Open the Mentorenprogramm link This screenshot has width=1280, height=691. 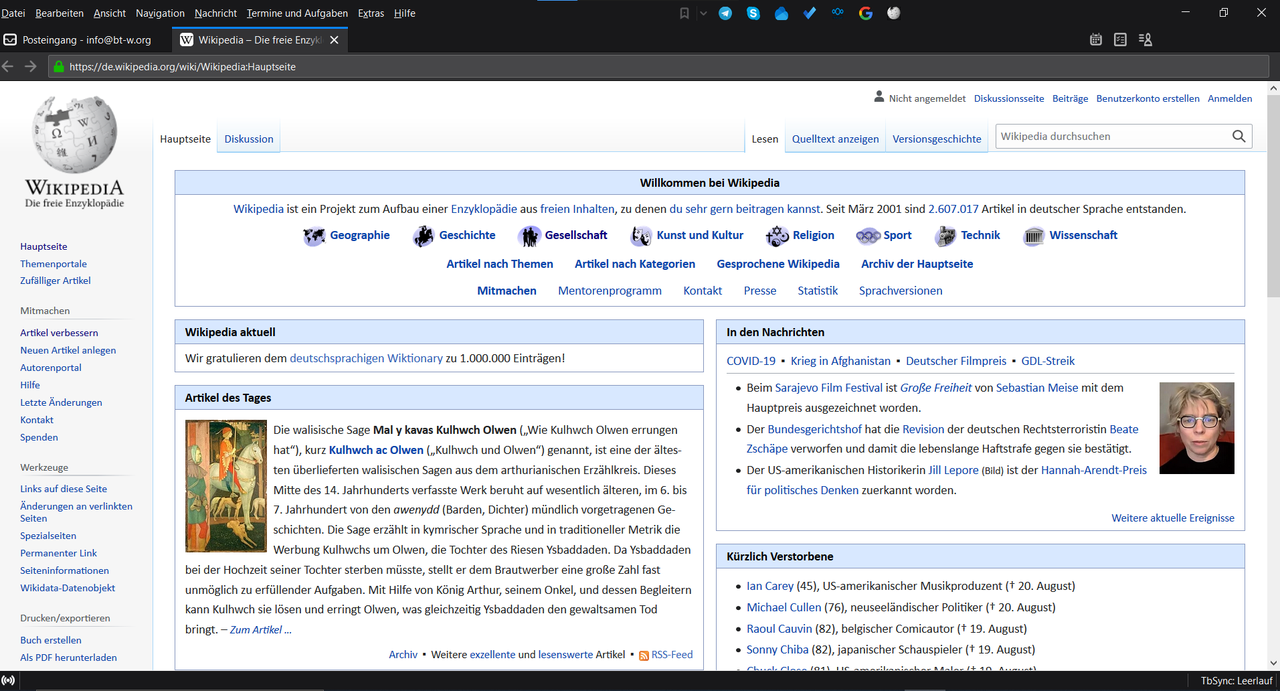click(x=610, y=291)
